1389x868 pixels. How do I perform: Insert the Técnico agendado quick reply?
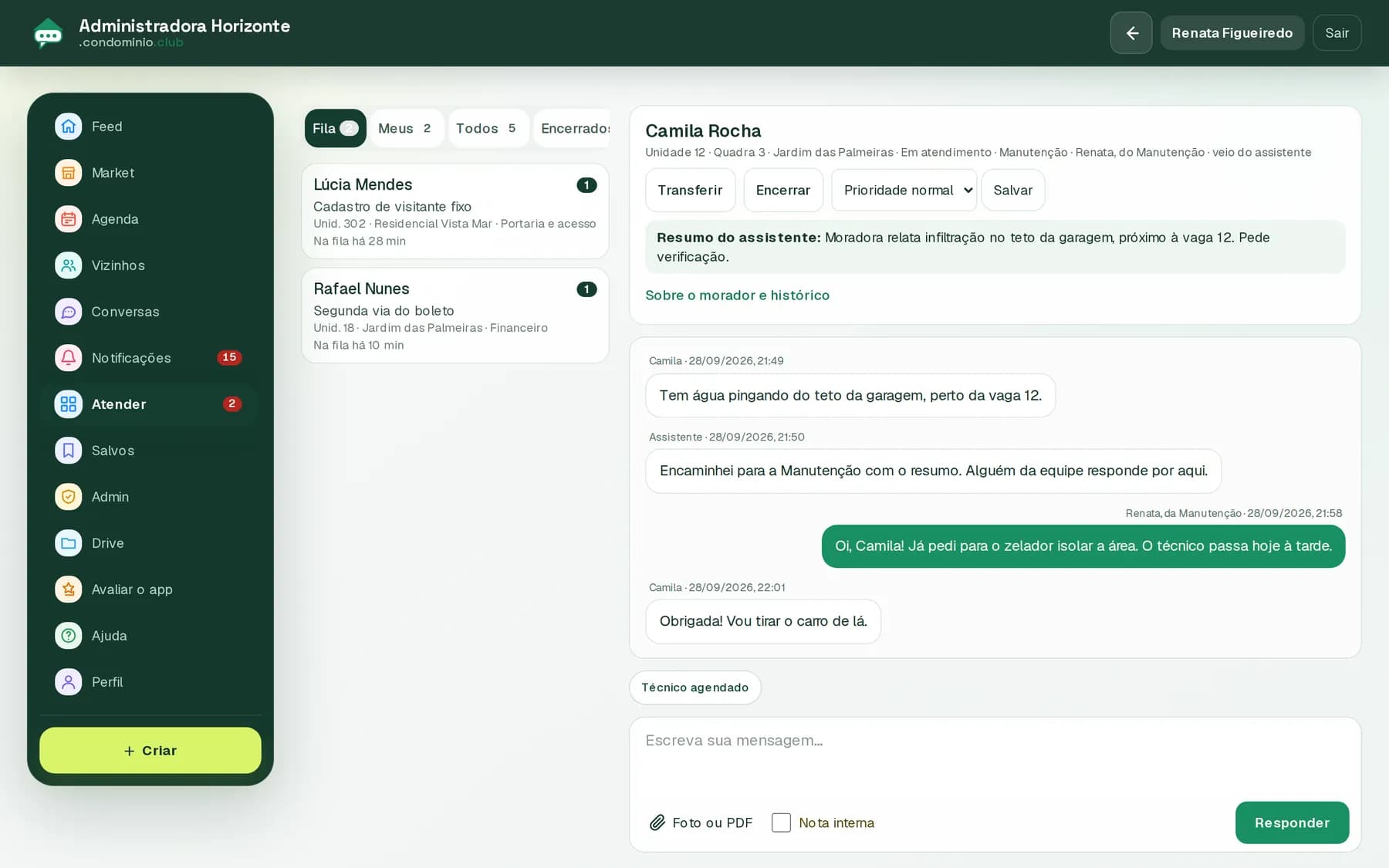click(695, 687)
